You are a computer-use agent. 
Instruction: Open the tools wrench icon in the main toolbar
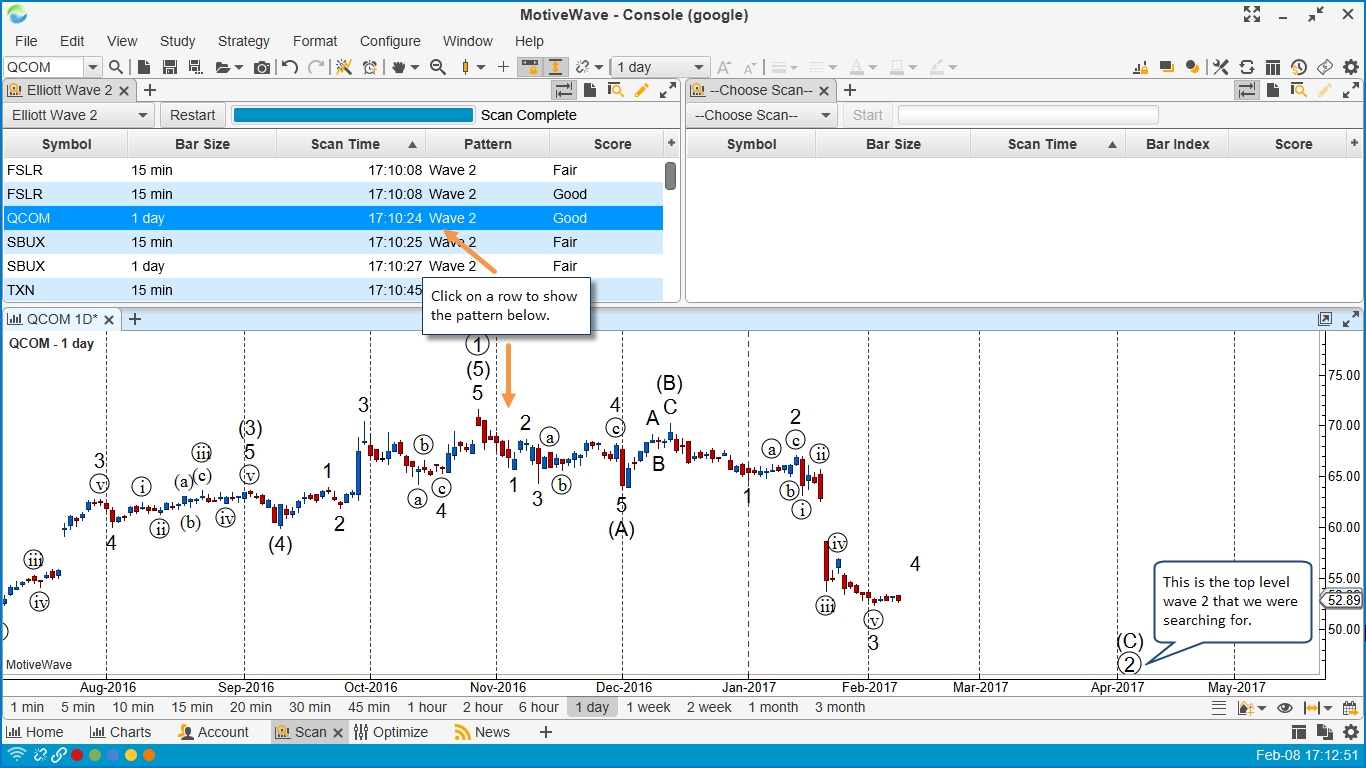pos(1220,67)
